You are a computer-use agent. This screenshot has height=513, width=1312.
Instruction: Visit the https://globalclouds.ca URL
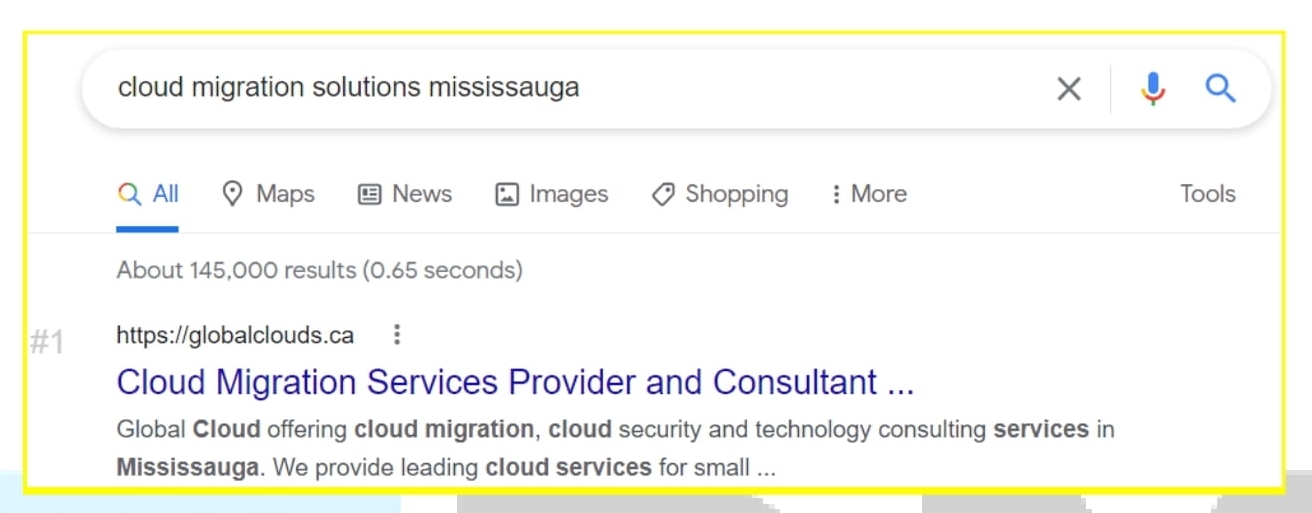tap(235, 335)
